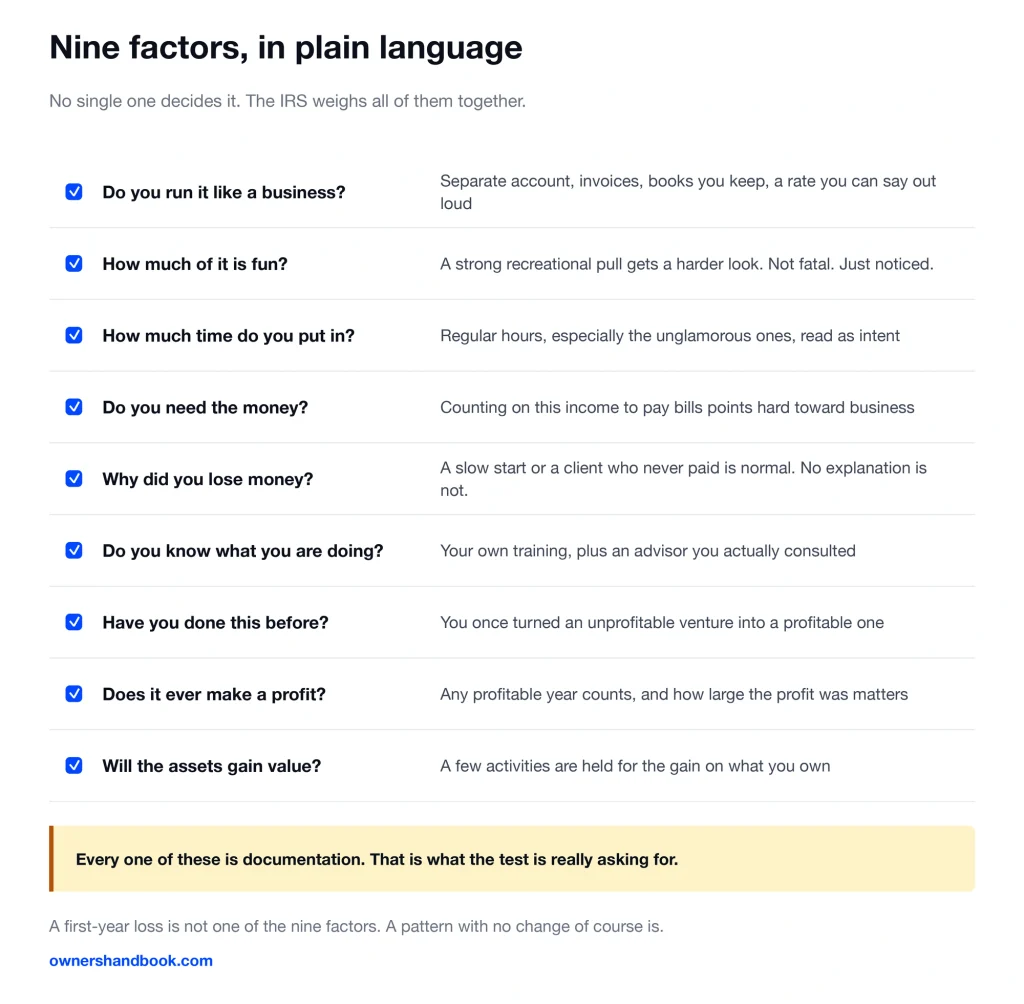Uncheck the "Why did you lose money?" checkbox
Viewport: 1024px width, 1004px height.
(x=74, y=479)
